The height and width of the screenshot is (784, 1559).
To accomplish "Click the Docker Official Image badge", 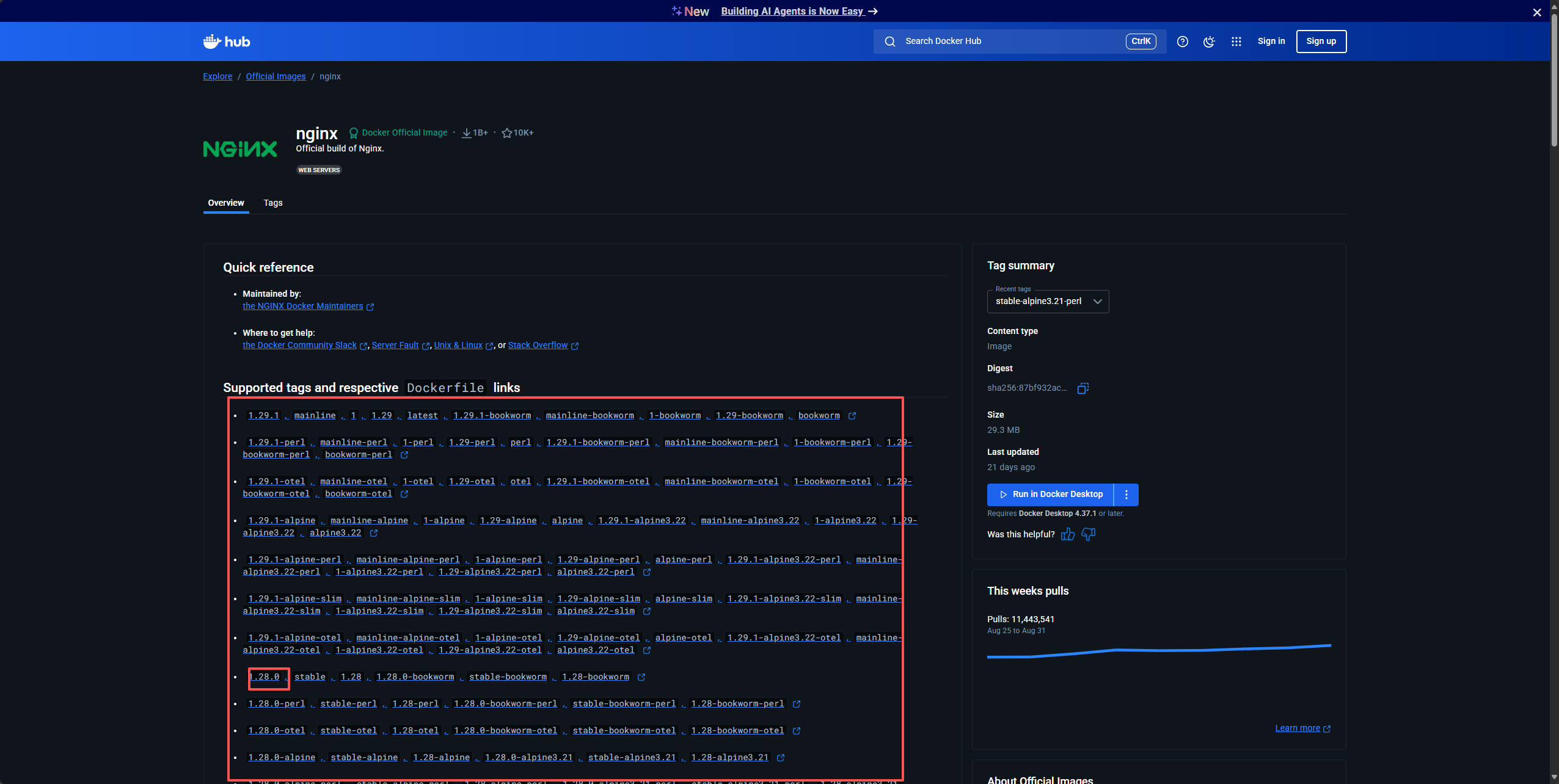I will pos(398,133).
